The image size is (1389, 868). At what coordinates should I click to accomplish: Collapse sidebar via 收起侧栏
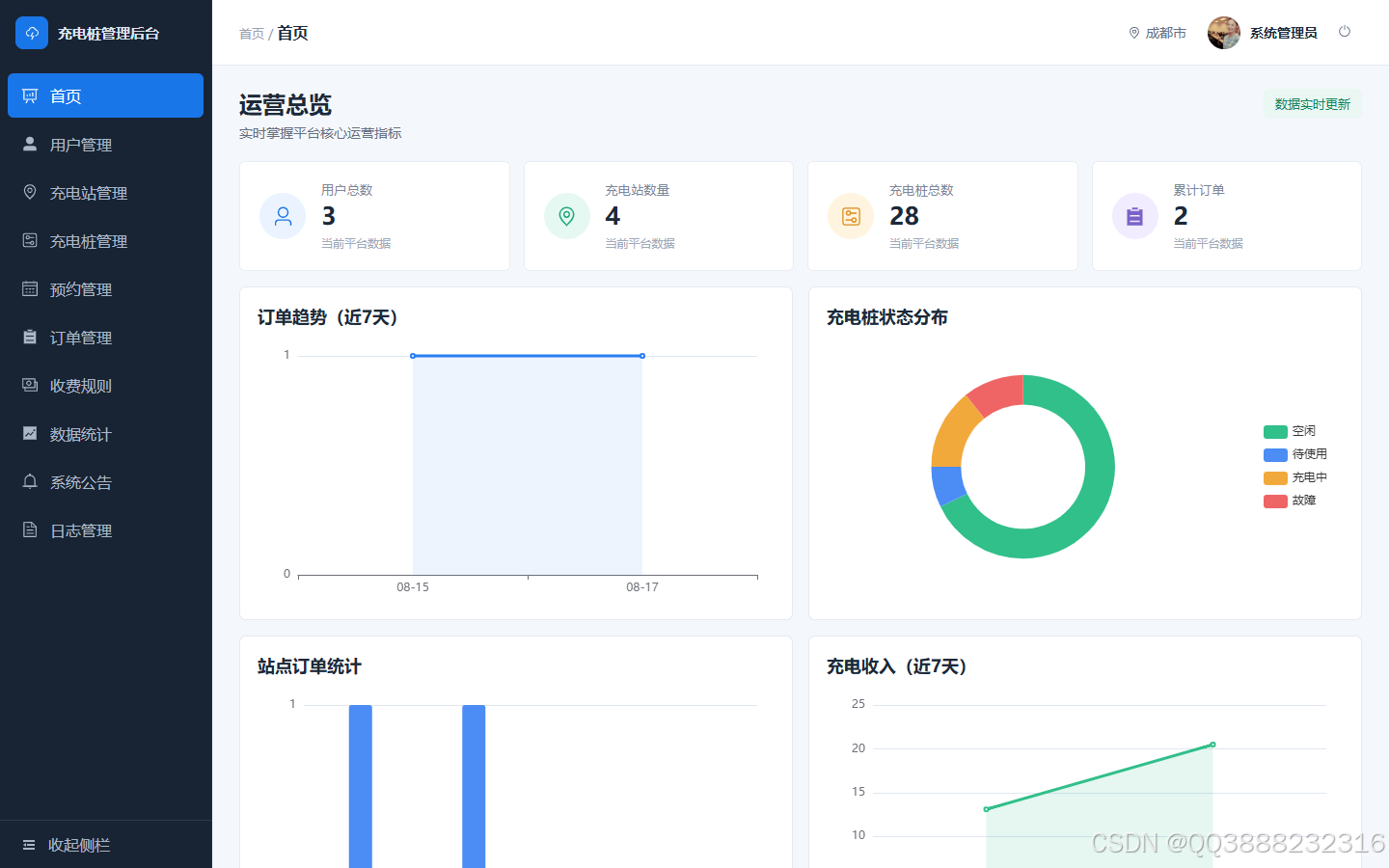coord(106,845)
